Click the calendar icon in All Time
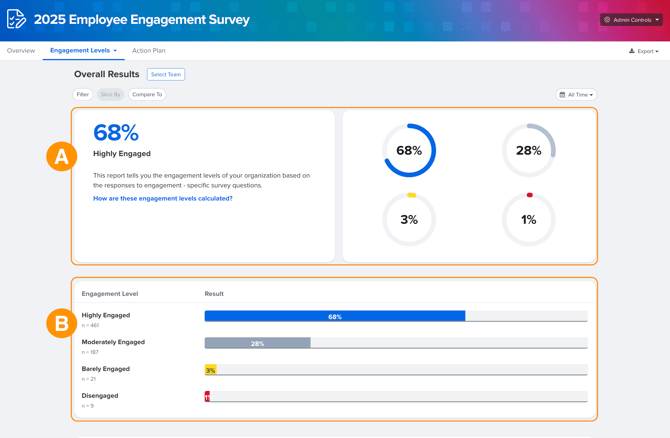This screenshot has height=438, width=670. click(x=562, y=95)
